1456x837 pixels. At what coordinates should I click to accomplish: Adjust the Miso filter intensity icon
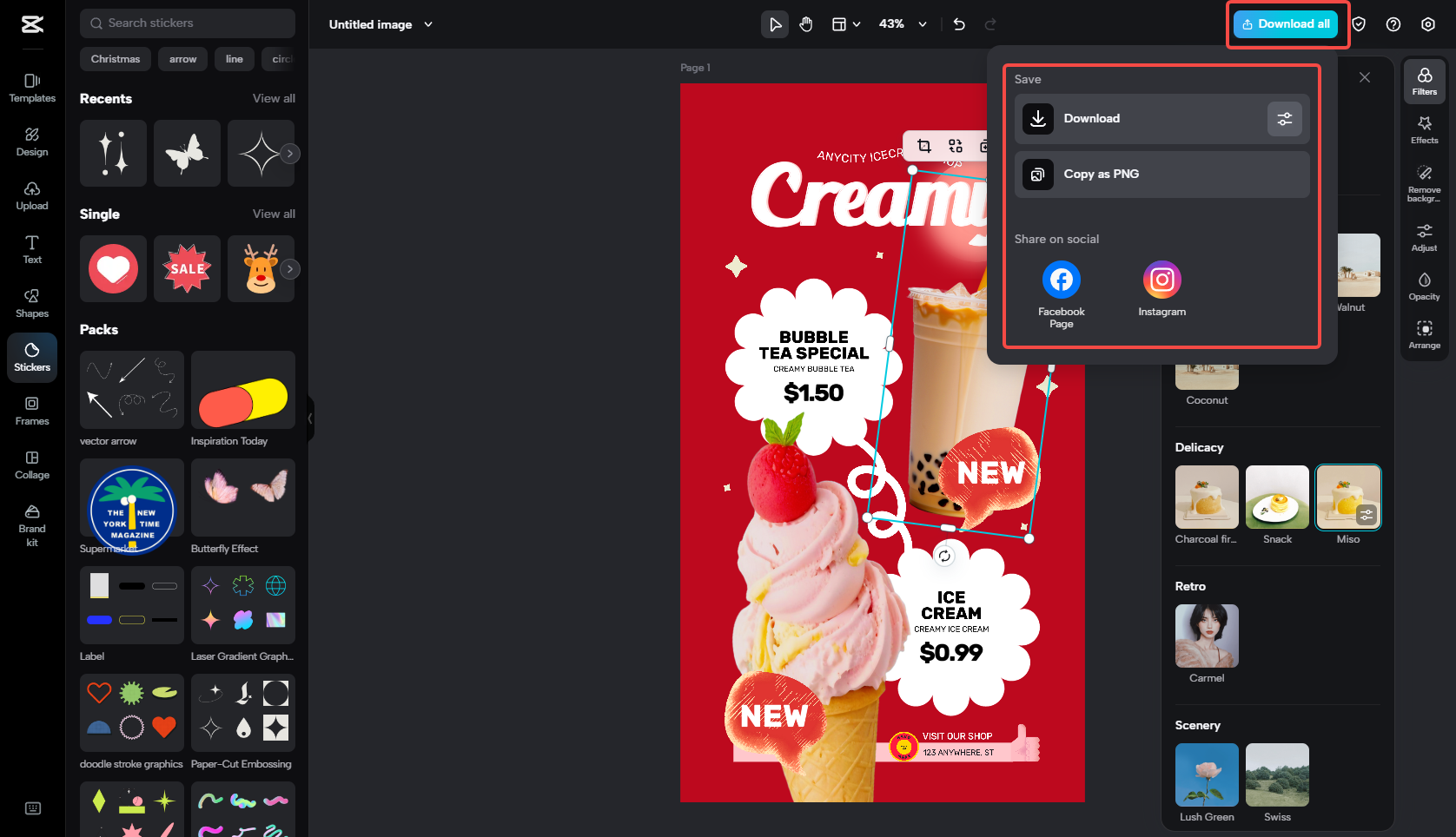point(1367,515)
